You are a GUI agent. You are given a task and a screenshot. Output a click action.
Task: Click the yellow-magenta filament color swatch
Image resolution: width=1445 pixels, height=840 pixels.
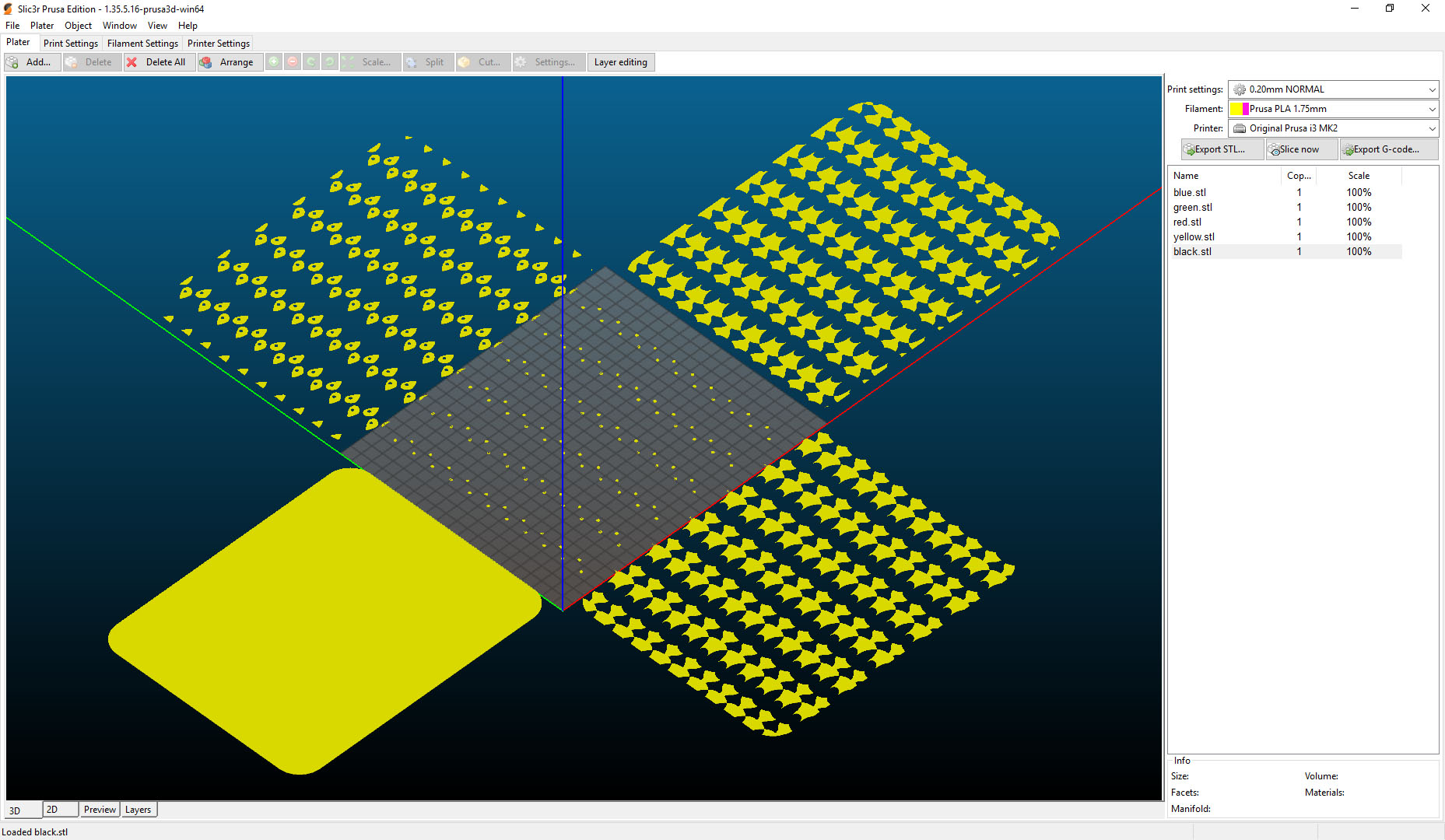tap(1239, 109)
